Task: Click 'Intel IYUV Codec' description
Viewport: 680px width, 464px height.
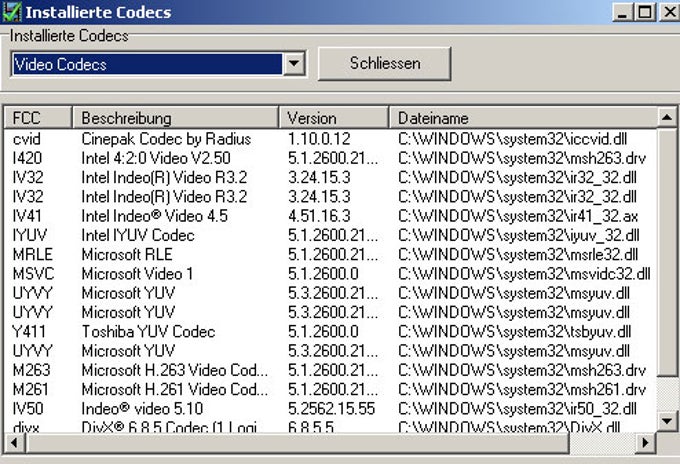Action: point(138,235)
